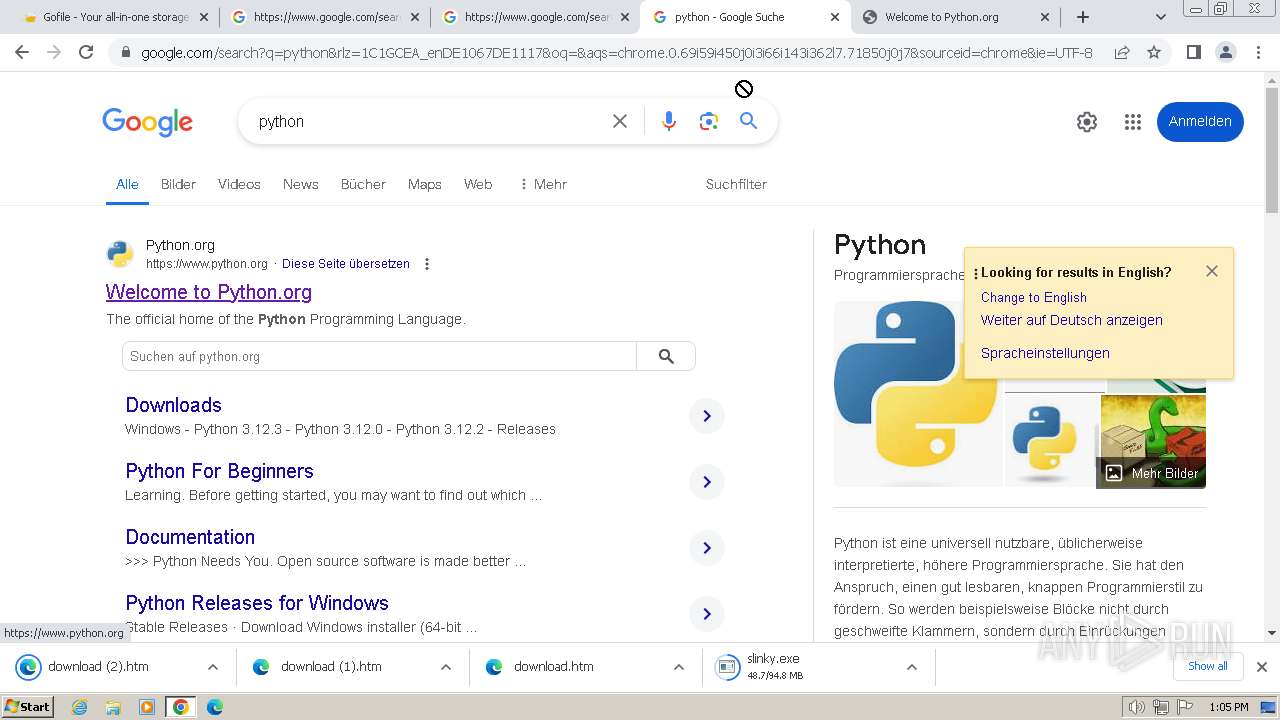Expand the Downloads sitelink arrow

coord(707,416)
